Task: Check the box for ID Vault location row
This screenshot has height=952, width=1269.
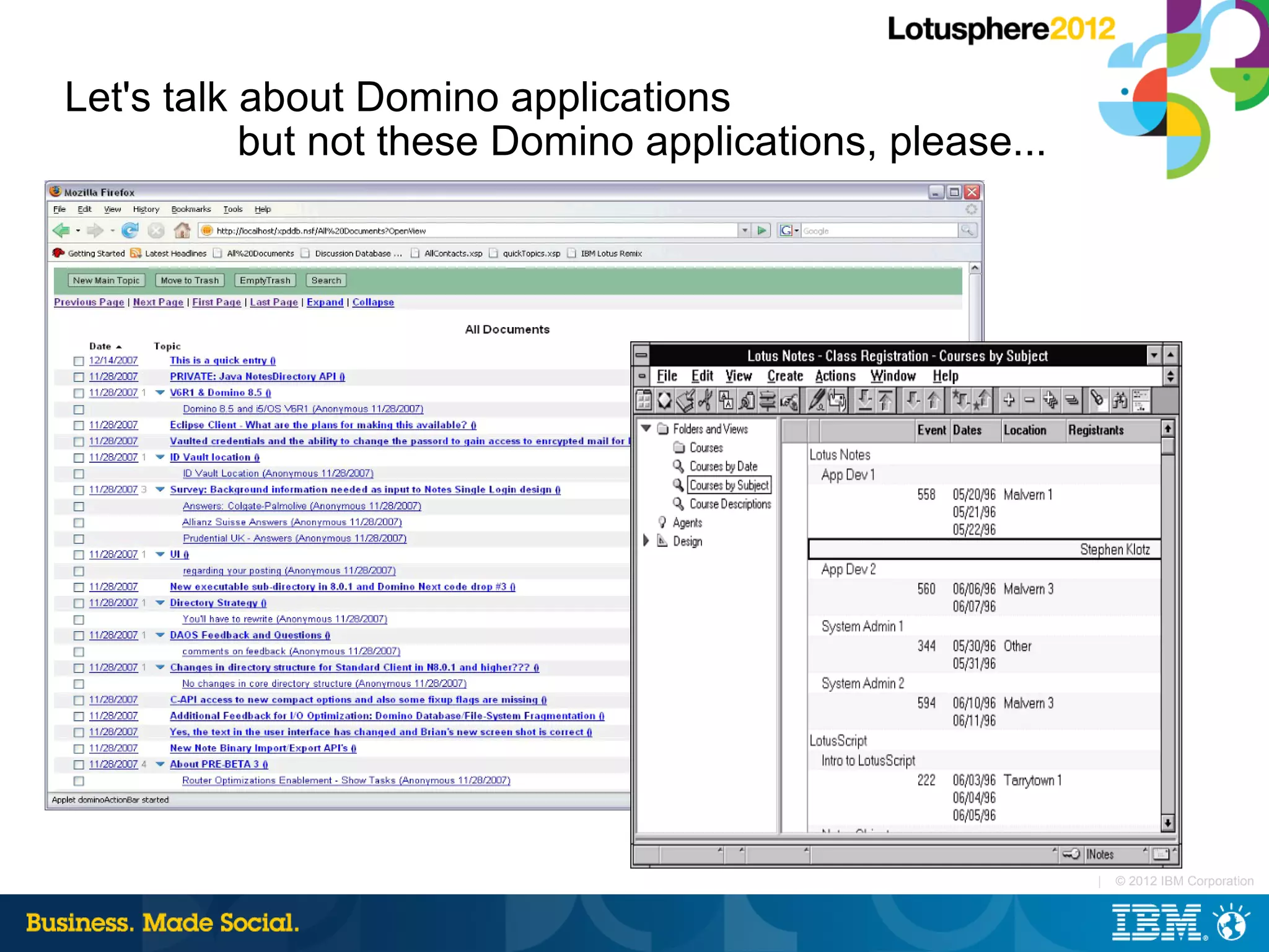Action: tap(79, 458)
